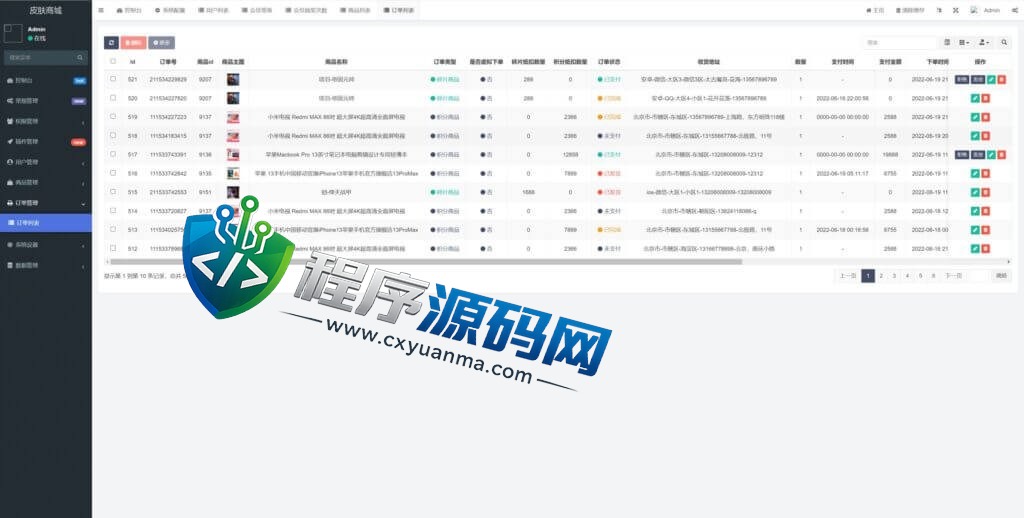Delete order row 515 with red trash icon
The image size is (1024, 518).
click(x=985, y=193)
